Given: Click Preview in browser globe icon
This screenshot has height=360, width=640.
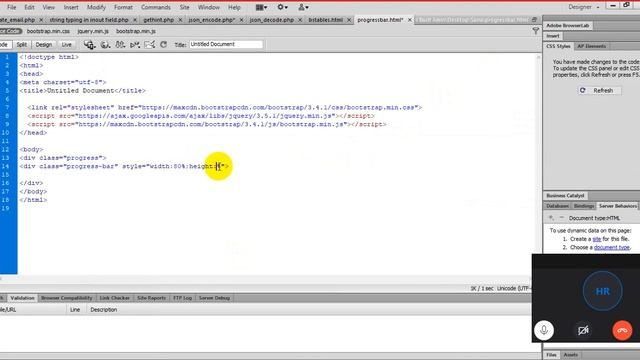Looking at the screenshot, I should tap(105, 44).
